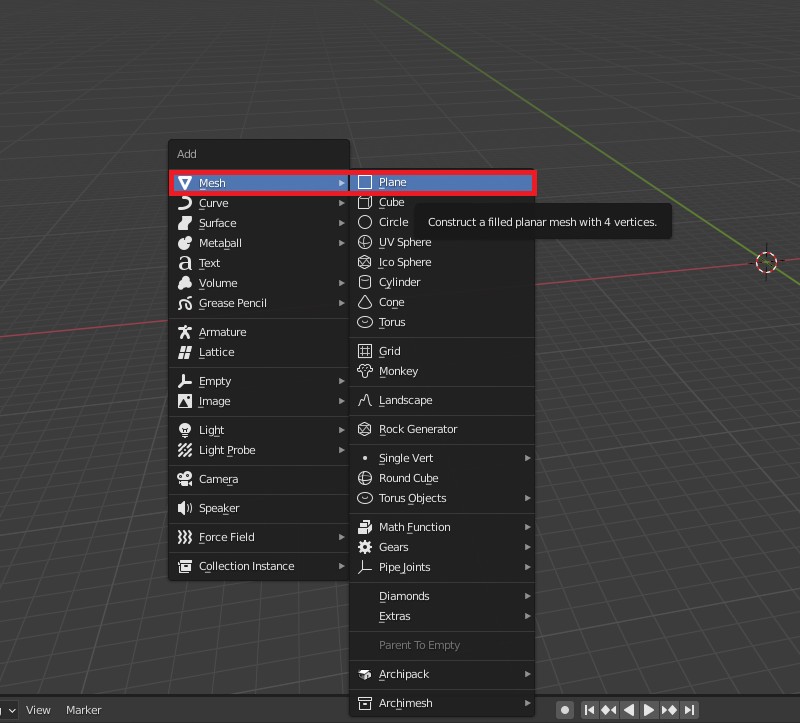This screenshot has height=723, width=800.
Task: Toggle the auto-keying record button
Action: 565,710
